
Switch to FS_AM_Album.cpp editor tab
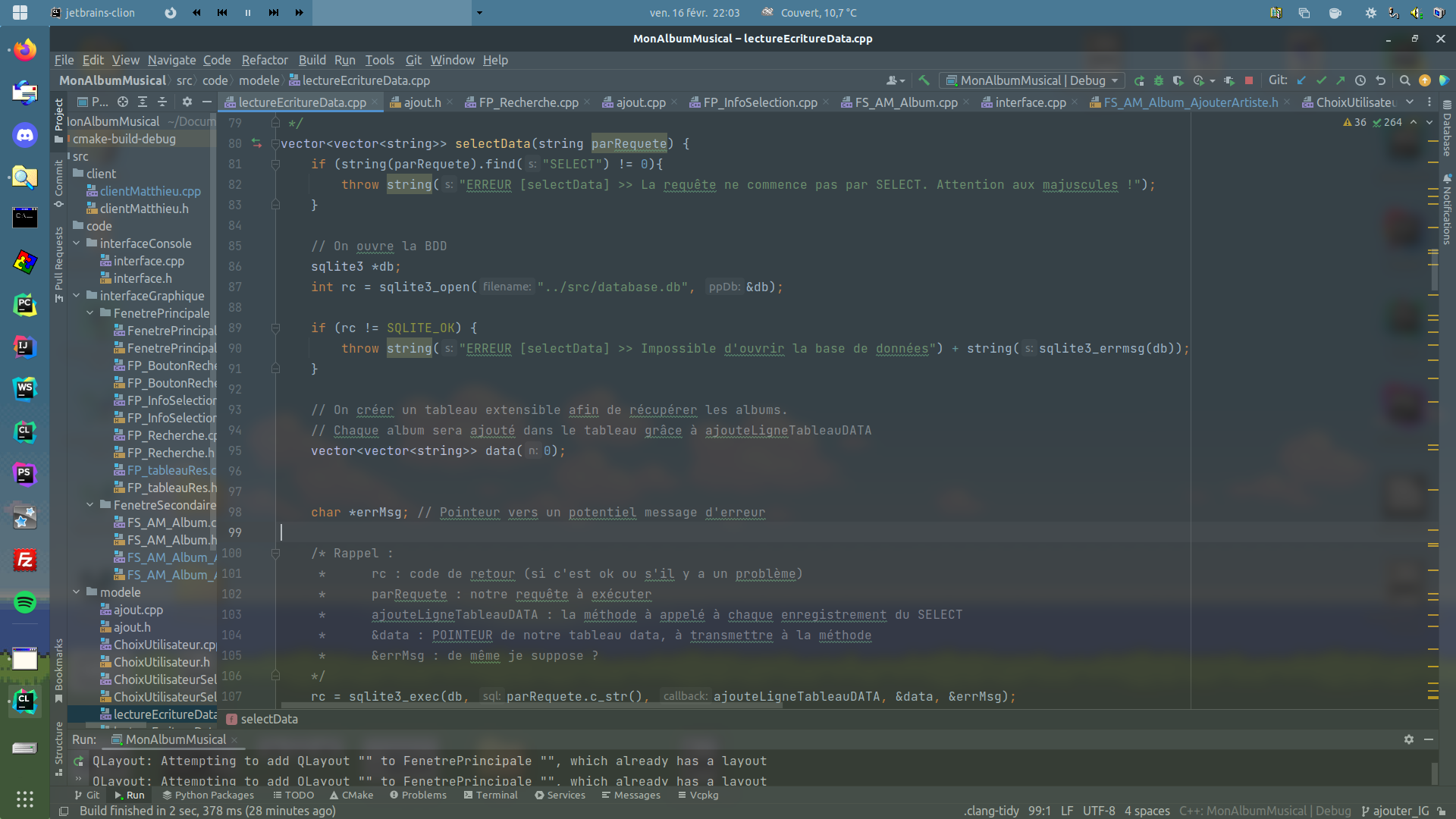point(906,102)
